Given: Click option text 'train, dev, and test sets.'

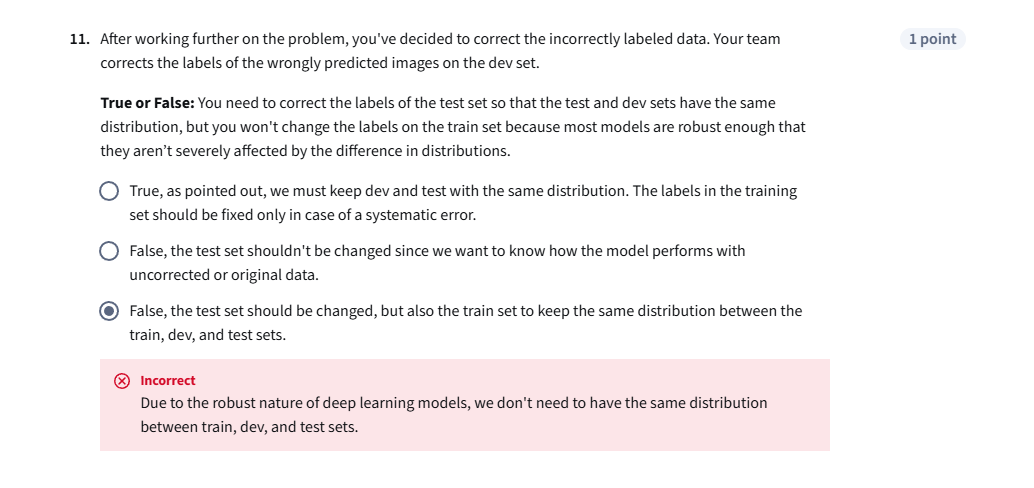Looking at the screenshot, I should click(x=207, y=335).
